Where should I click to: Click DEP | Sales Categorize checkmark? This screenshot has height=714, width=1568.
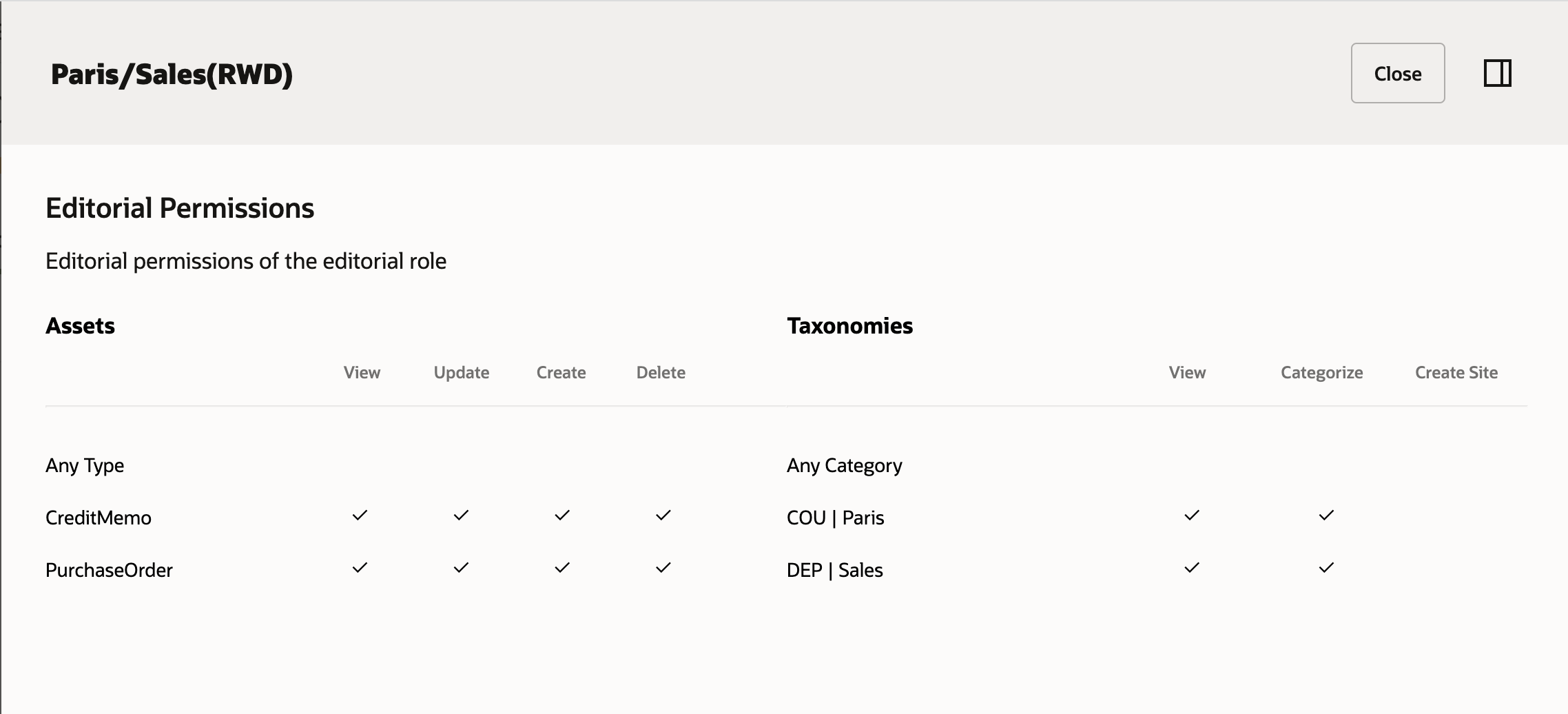point(1326,568)
